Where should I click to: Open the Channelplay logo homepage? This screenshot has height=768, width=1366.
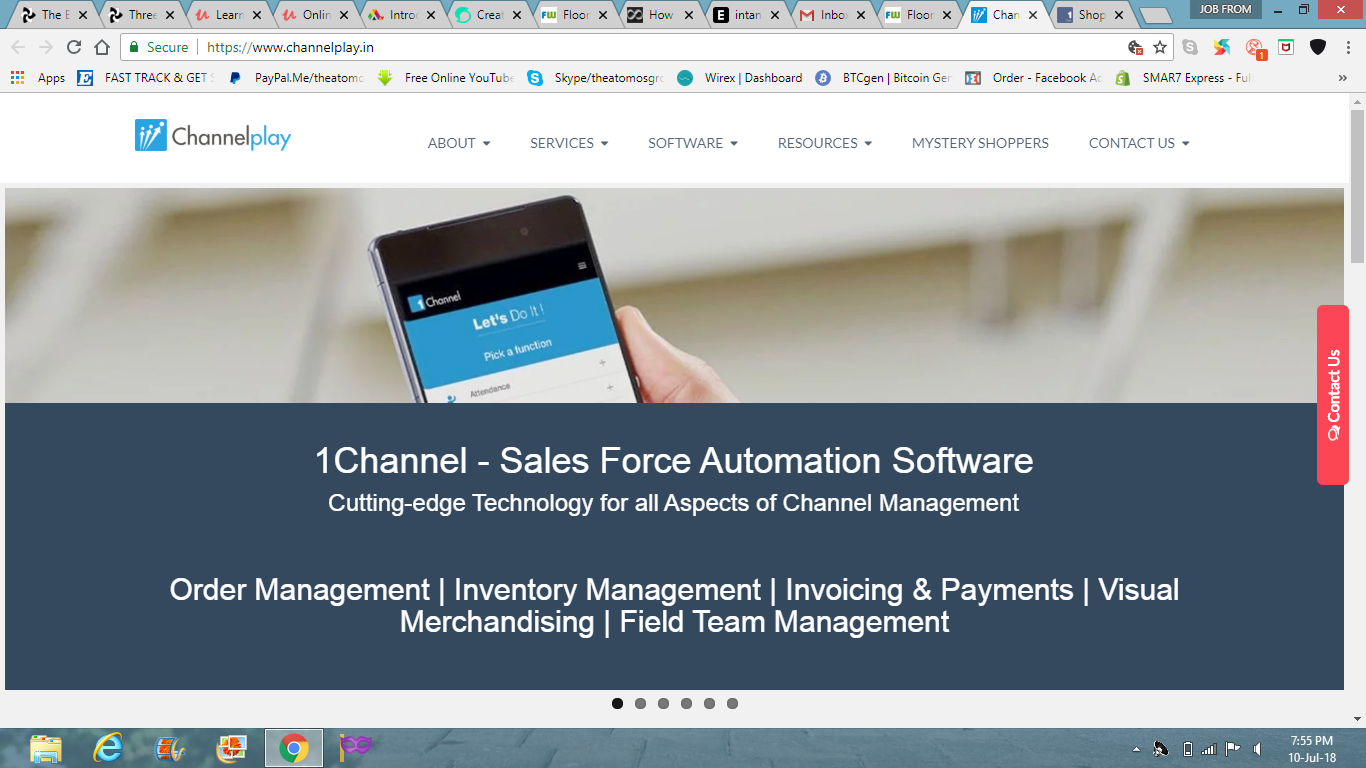pyautogui.click(x=212, y=137)
